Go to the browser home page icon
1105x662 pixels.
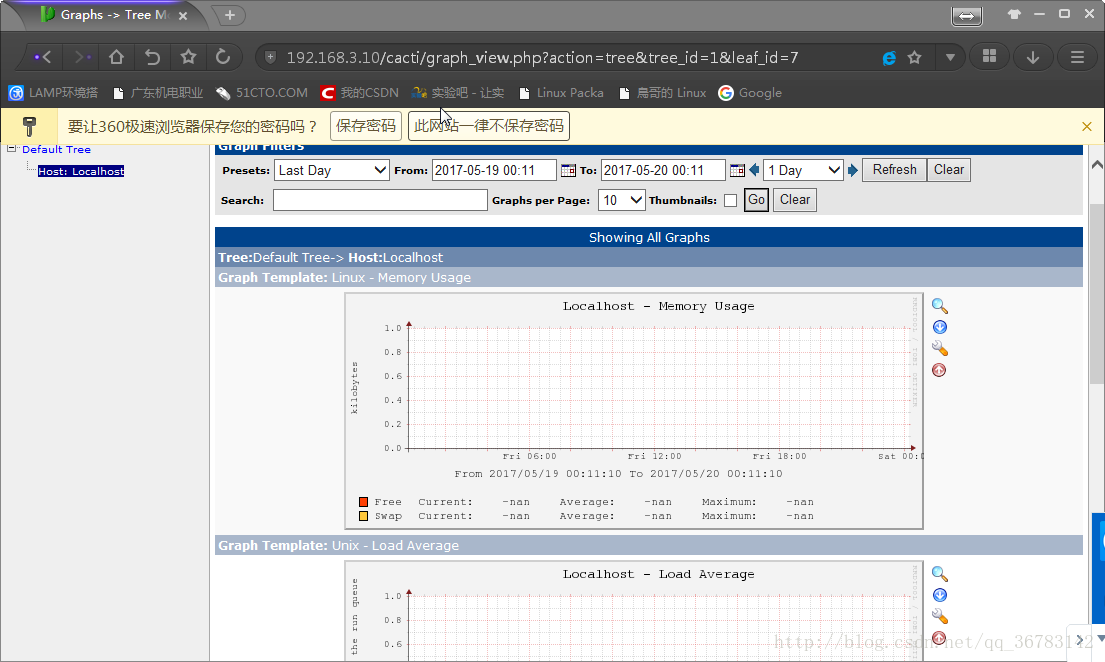pos(116,57)
